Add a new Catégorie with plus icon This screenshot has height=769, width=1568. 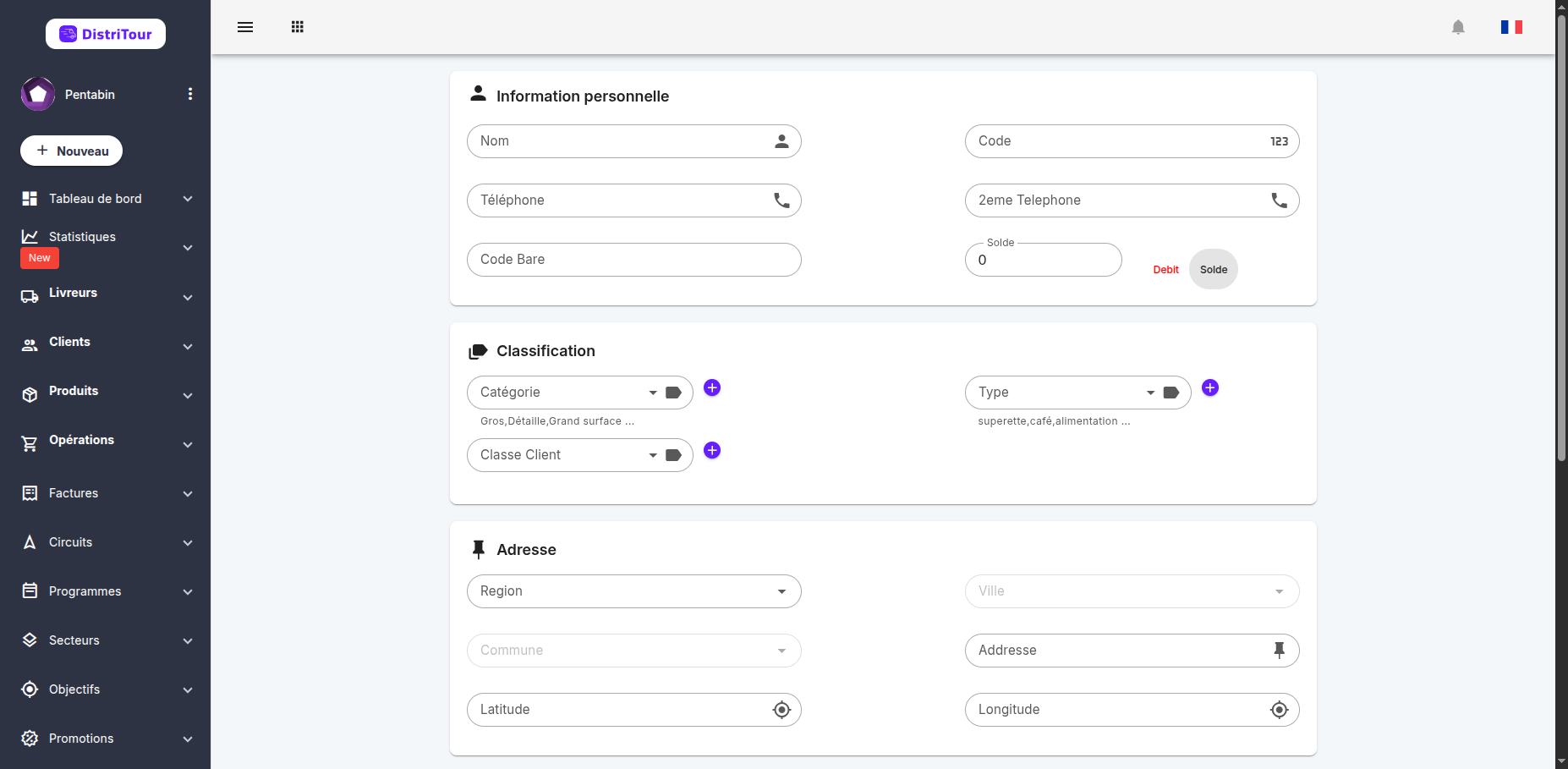(x=712, y=387)
